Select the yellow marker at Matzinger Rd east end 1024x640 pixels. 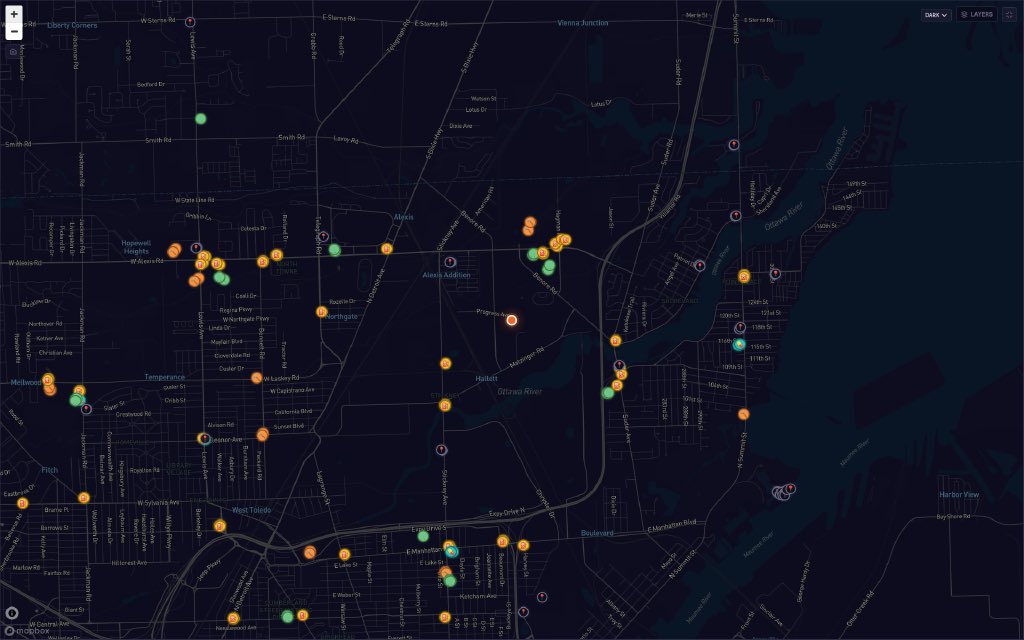pos(615,340)
